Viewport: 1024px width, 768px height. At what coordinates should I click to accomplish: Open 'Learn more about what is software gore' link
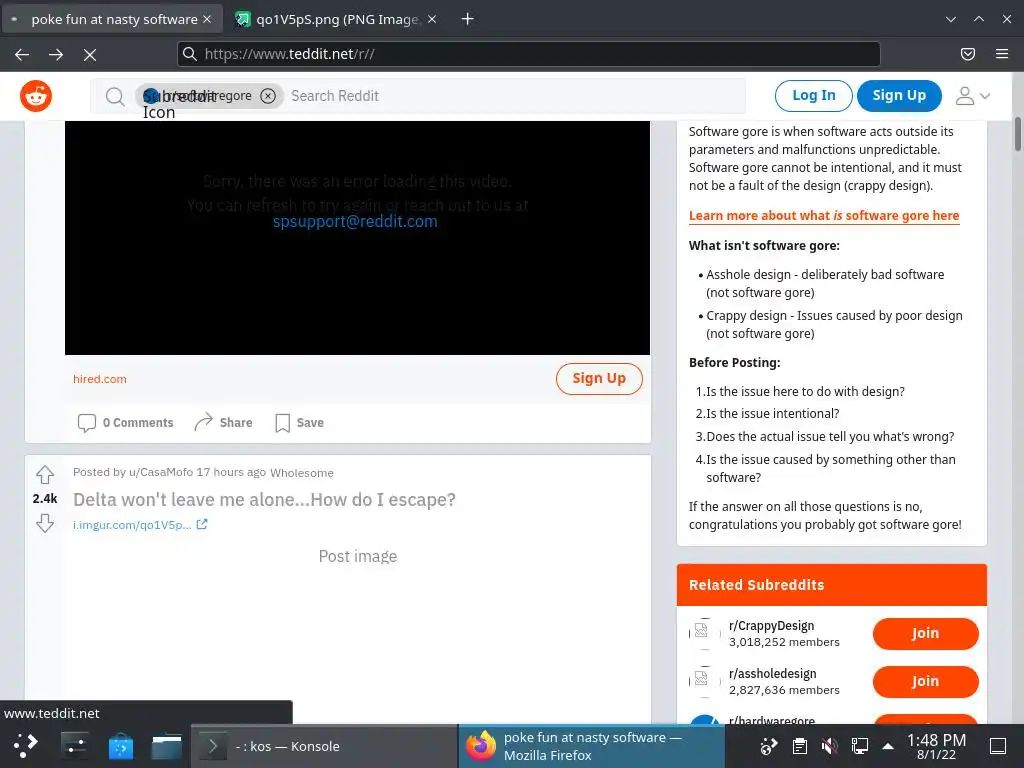pyautogui.click(x=824, y=216)
